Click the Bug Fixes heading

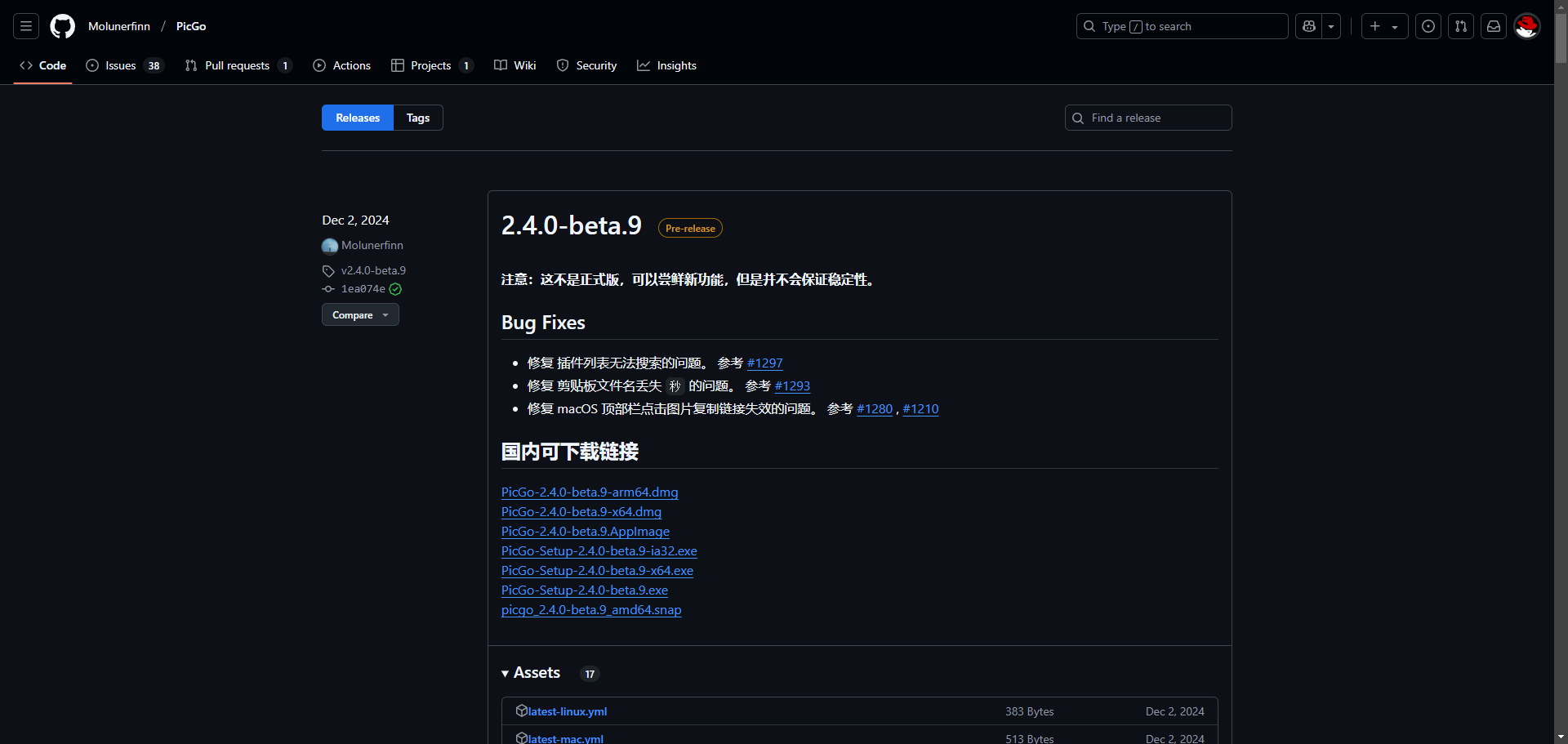point(543,323)
